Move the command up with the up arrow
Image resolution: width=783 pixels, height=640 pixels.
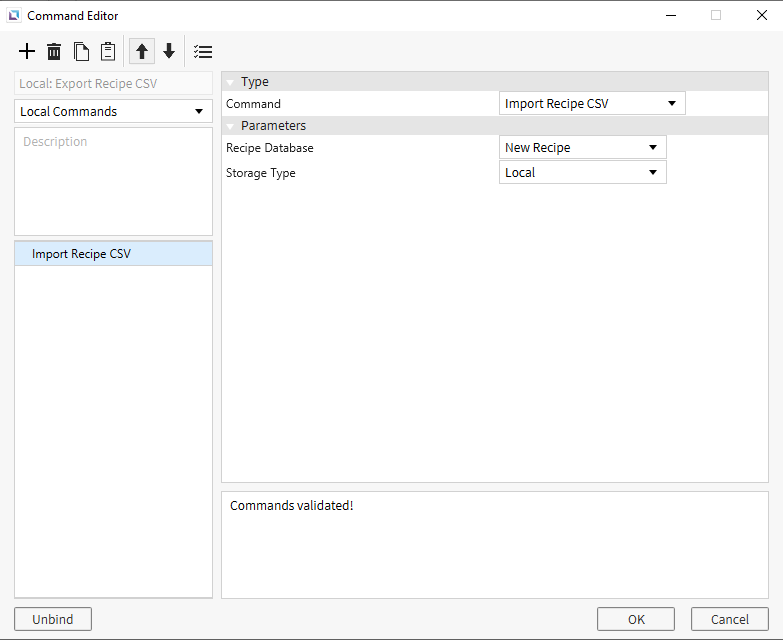tap(142, 51)
